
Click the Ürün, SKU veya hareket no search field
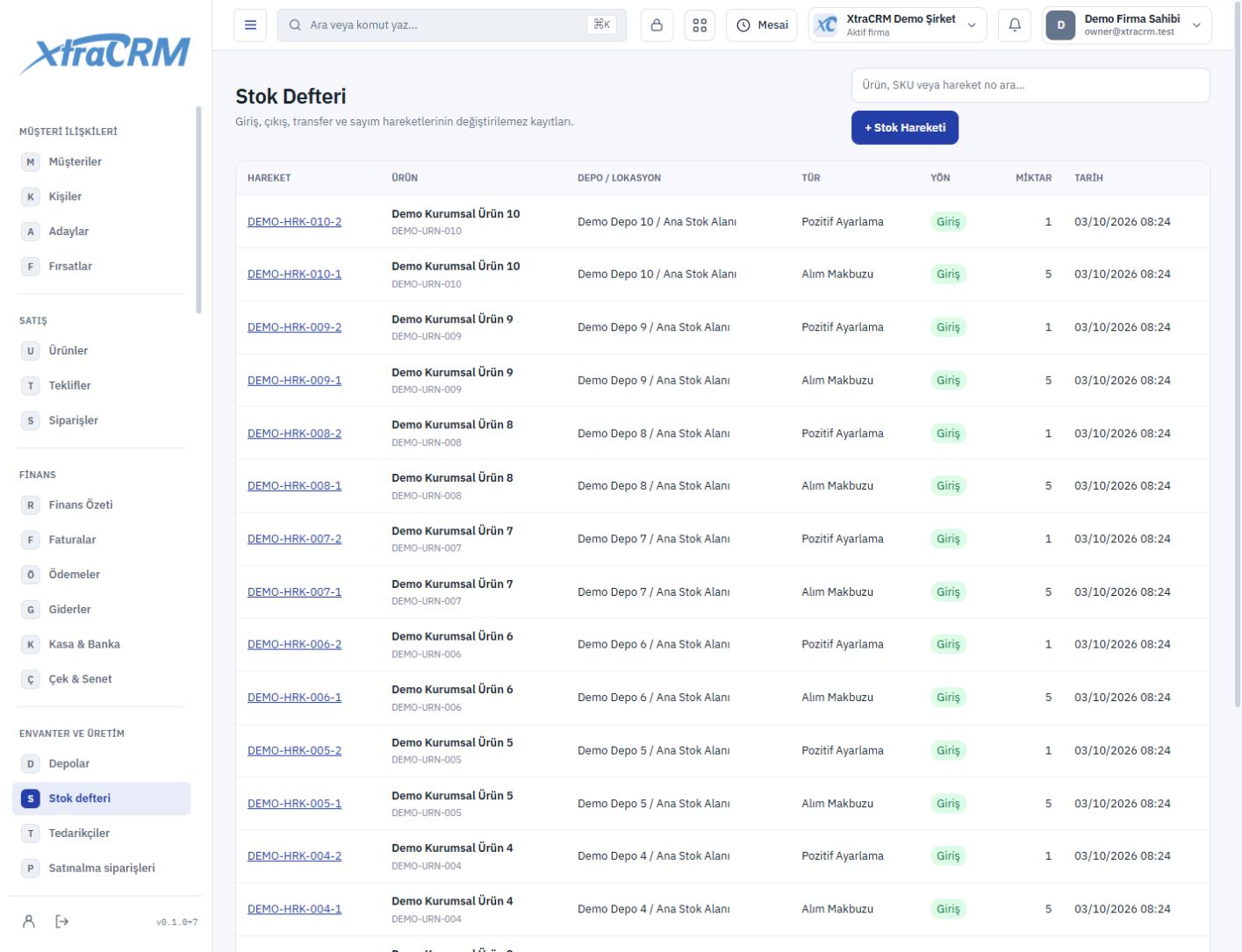coord(1030,85)
